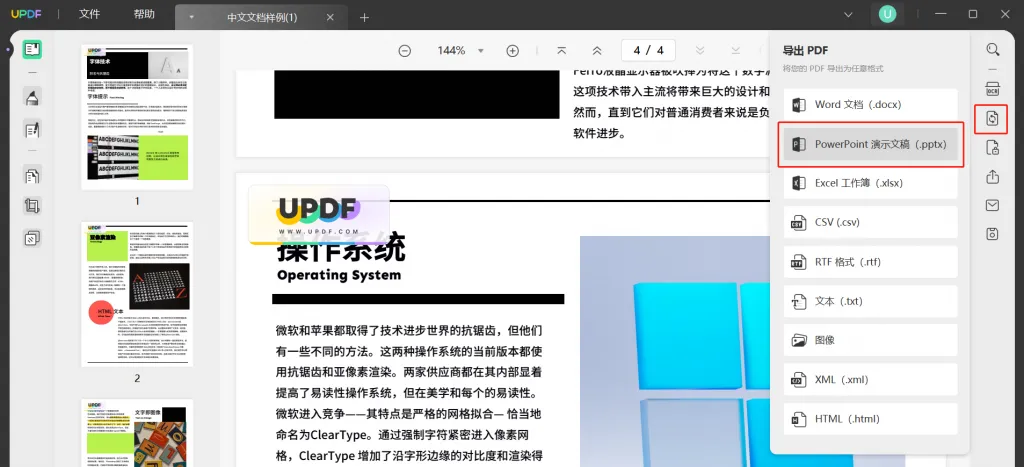Go to next page arrow
This screenshot has width=1024, height=467.
[x=700, y=50]
